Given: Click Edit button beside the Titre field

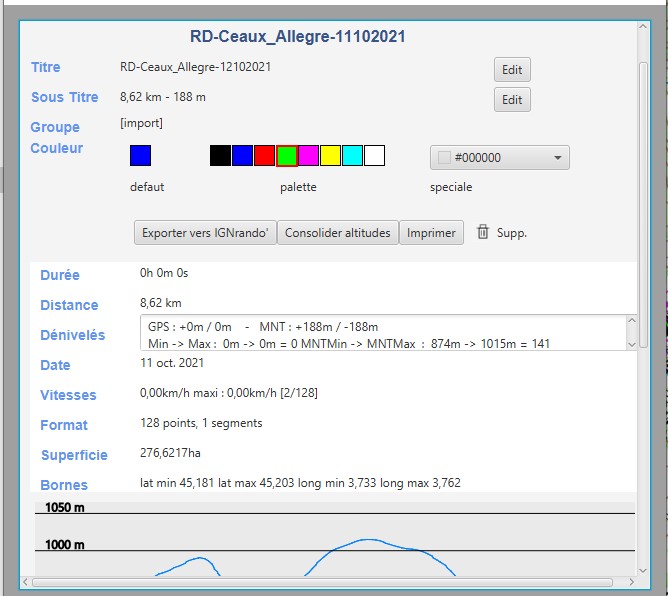Looking at the screenshot, I should 512,70.
